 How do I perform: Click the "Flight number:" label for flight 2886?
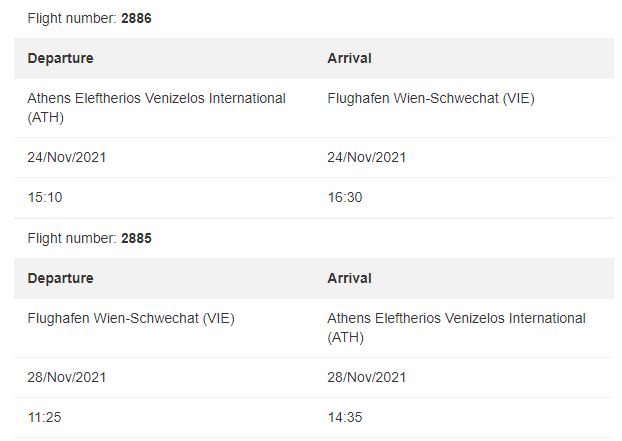[72, 19]
